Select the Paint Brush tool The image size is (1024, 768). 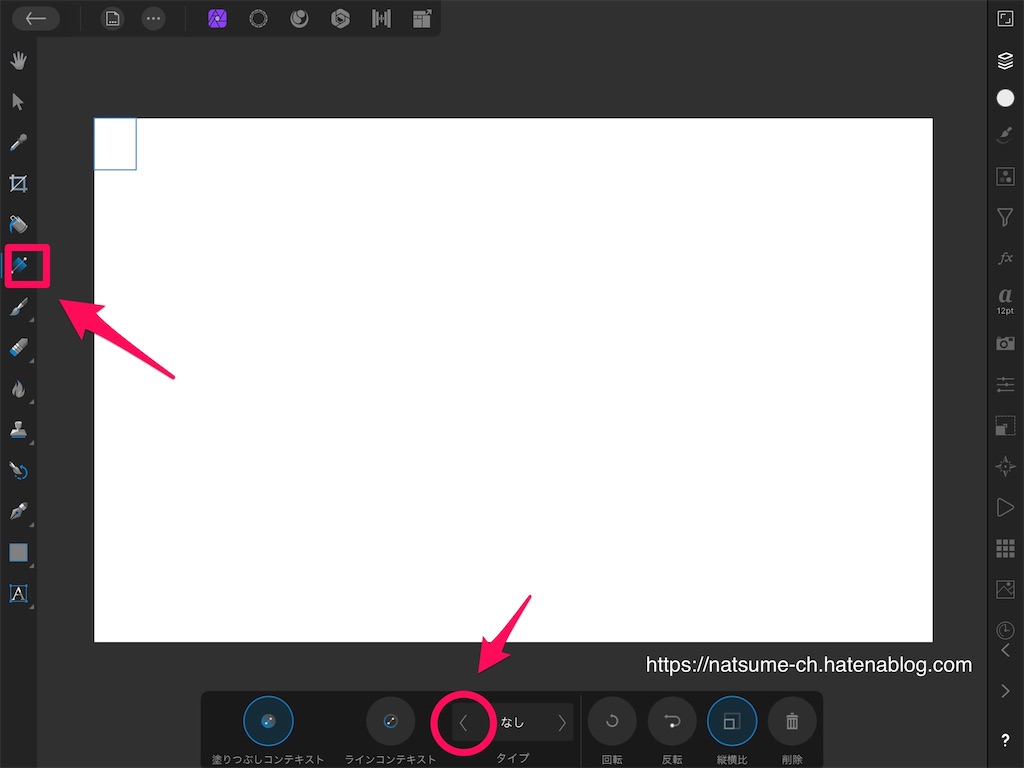pos(18,307)
